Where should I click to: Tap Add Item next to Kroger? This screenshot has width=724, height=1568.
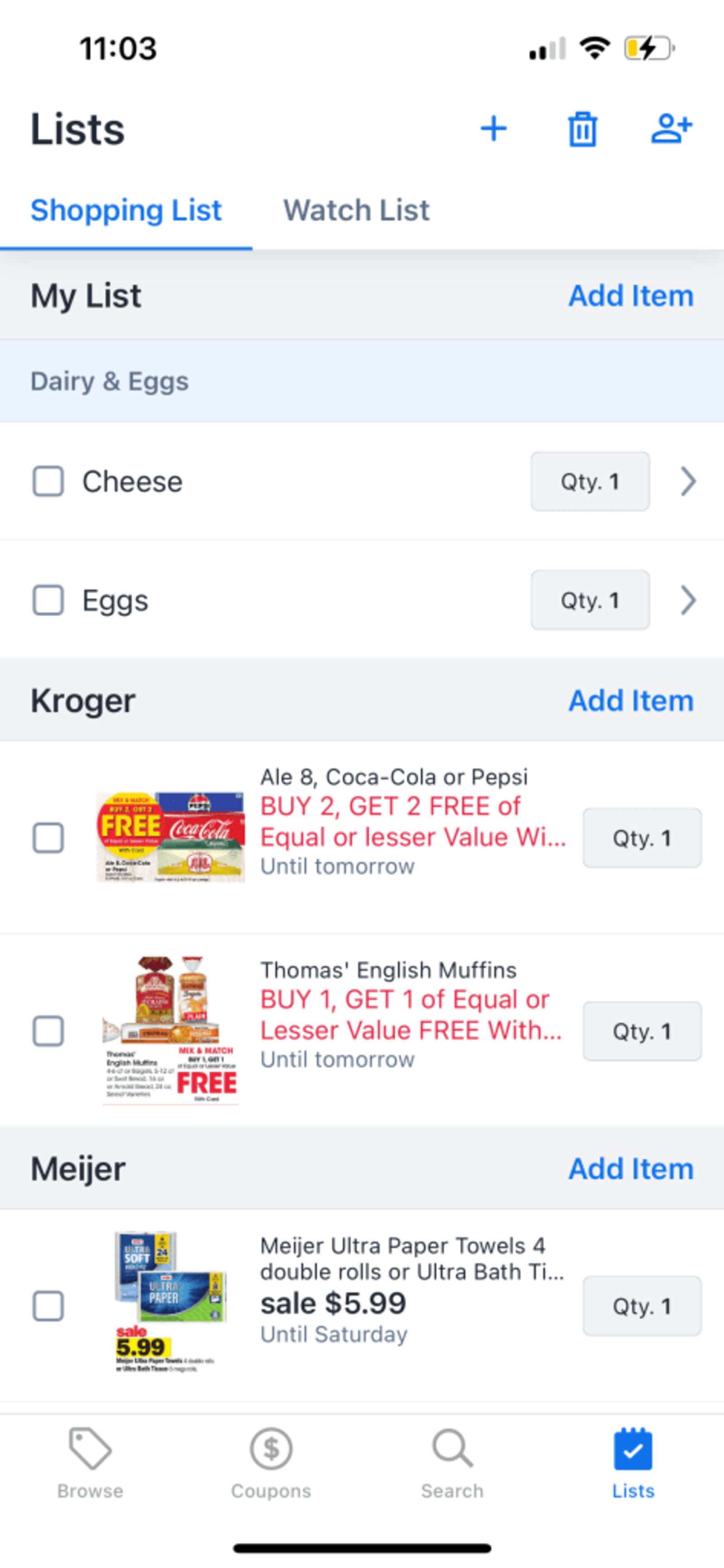[x=631, y=701]
